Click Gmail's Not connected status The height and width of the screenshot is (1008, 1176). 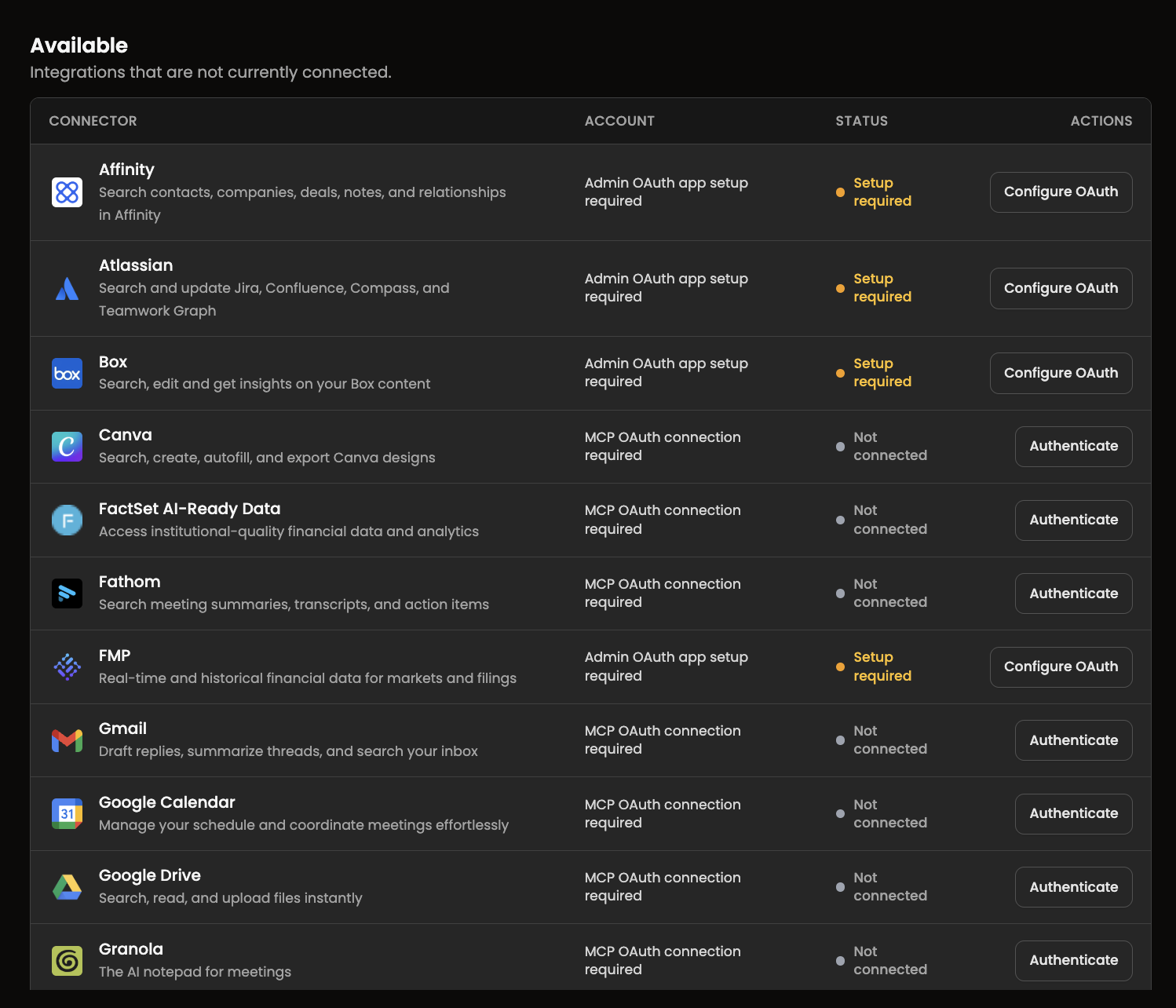(x=882, y=740)
